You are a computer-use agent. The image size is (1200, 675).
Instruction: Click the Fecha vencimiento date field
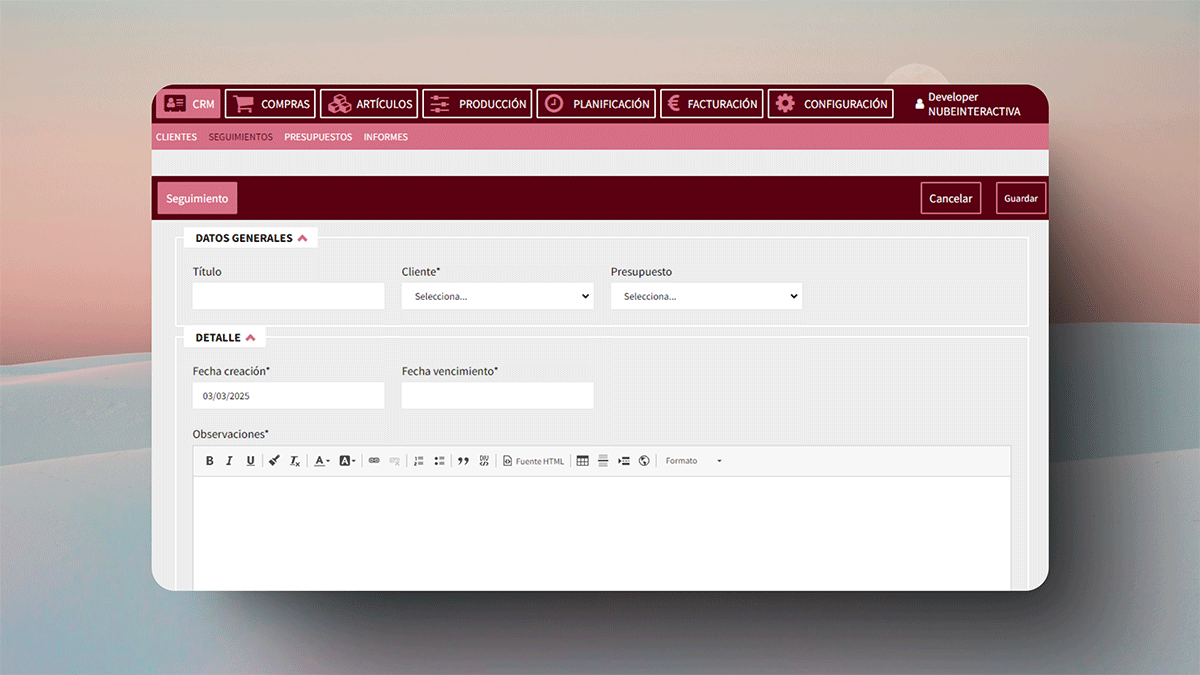click(x=497, y=395)
